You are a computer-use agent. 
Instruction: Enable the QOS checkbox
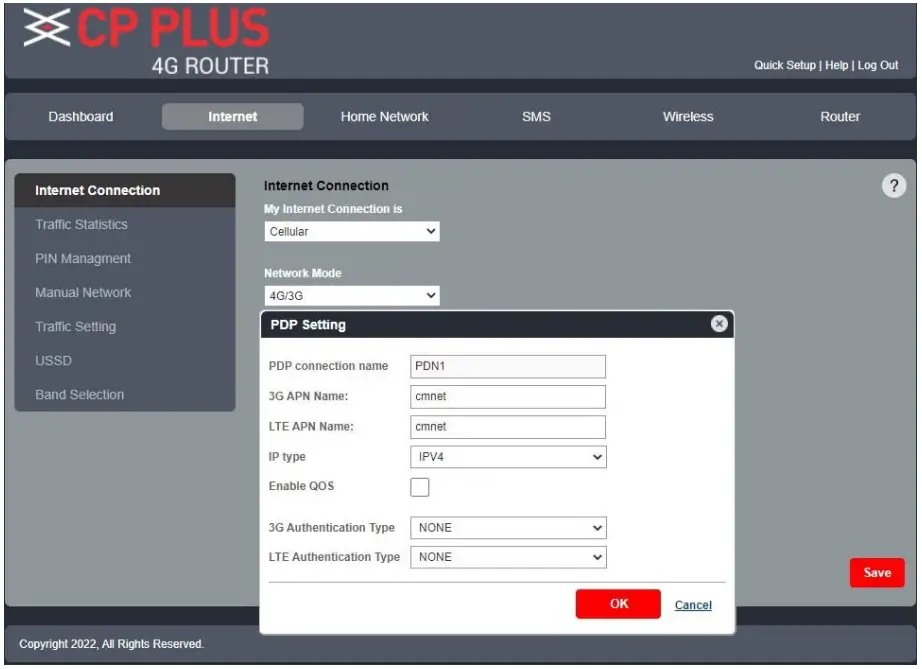point(419,487)
